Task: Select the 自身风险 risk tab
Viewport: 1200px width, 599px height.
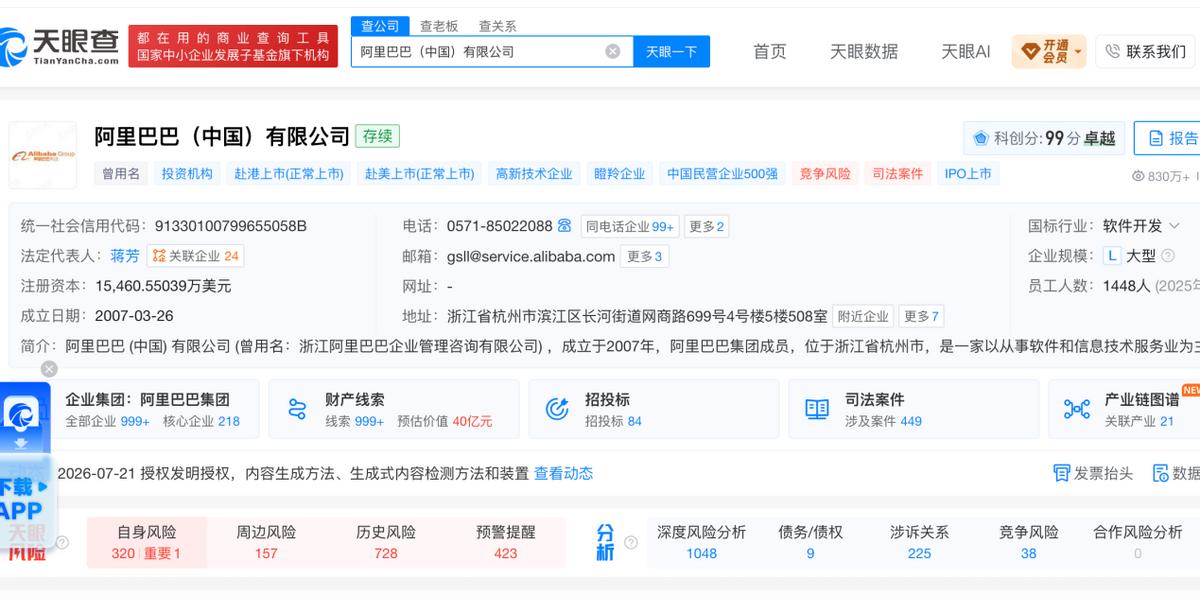Action: [x=146, y=542]
